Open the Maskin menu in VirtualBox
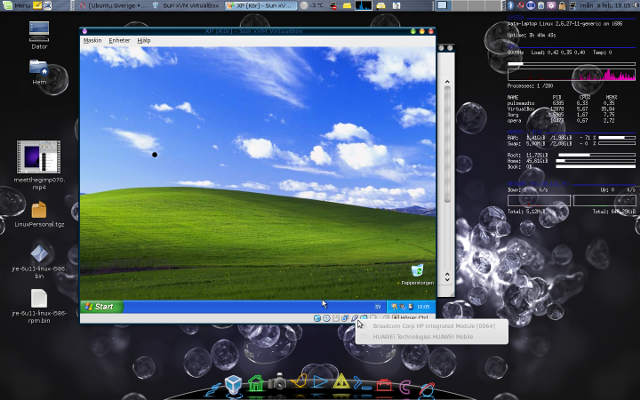 [x=92, y=40]
